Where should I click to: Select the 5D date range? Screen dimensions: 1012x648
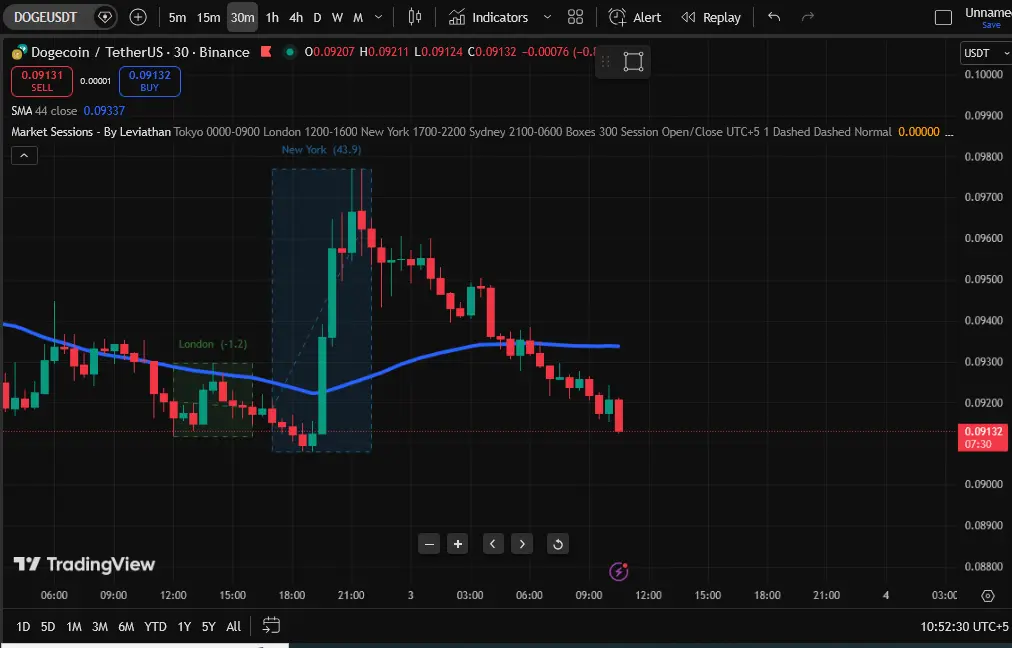[48, 627]
